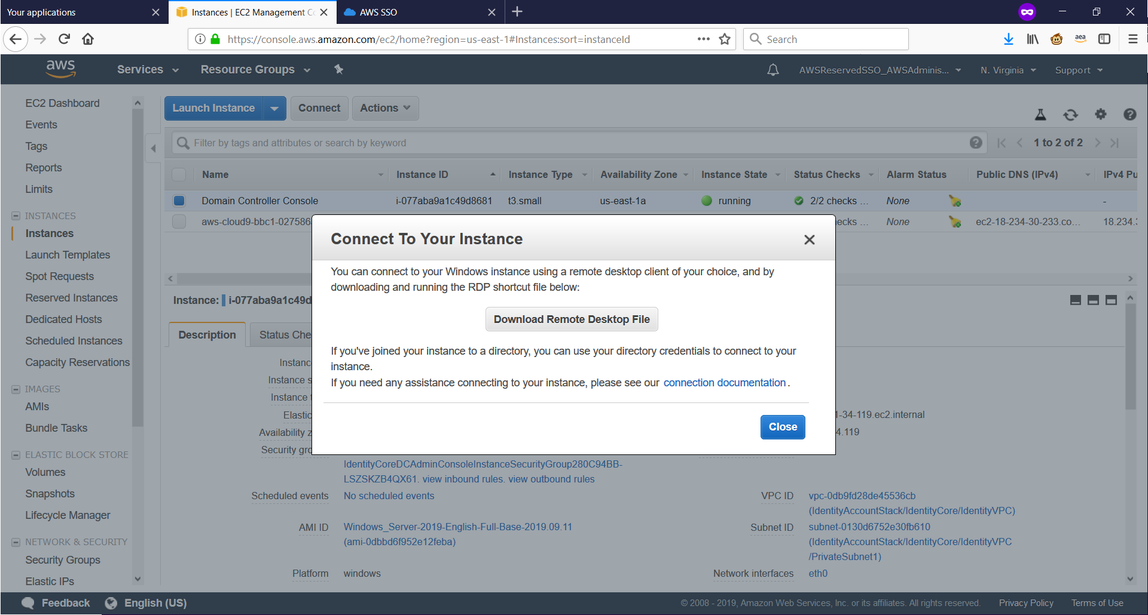Go to the next page of instances

point(1097,143)
